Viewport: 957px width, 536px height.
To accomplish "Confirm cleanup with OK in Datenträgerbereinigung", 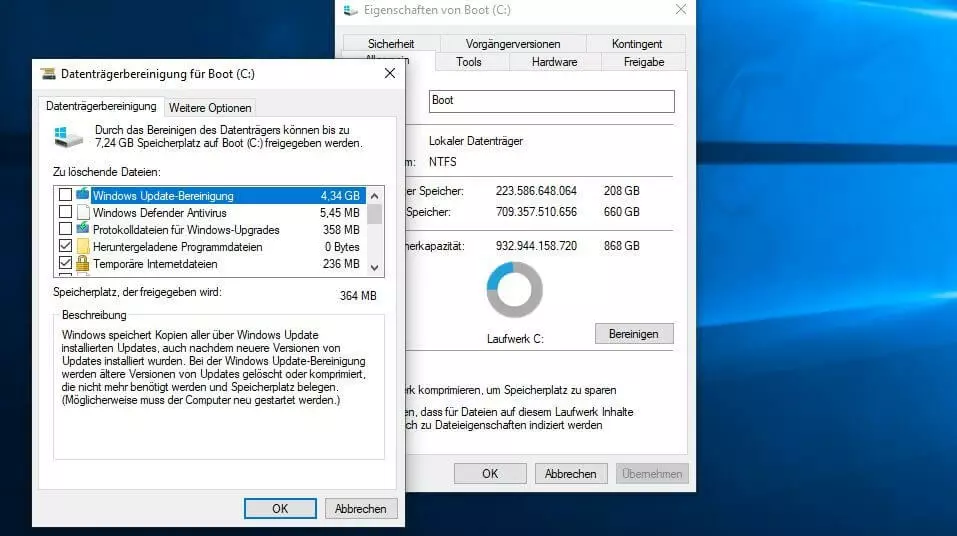I will pyautogui.click(x=280, y=509).
